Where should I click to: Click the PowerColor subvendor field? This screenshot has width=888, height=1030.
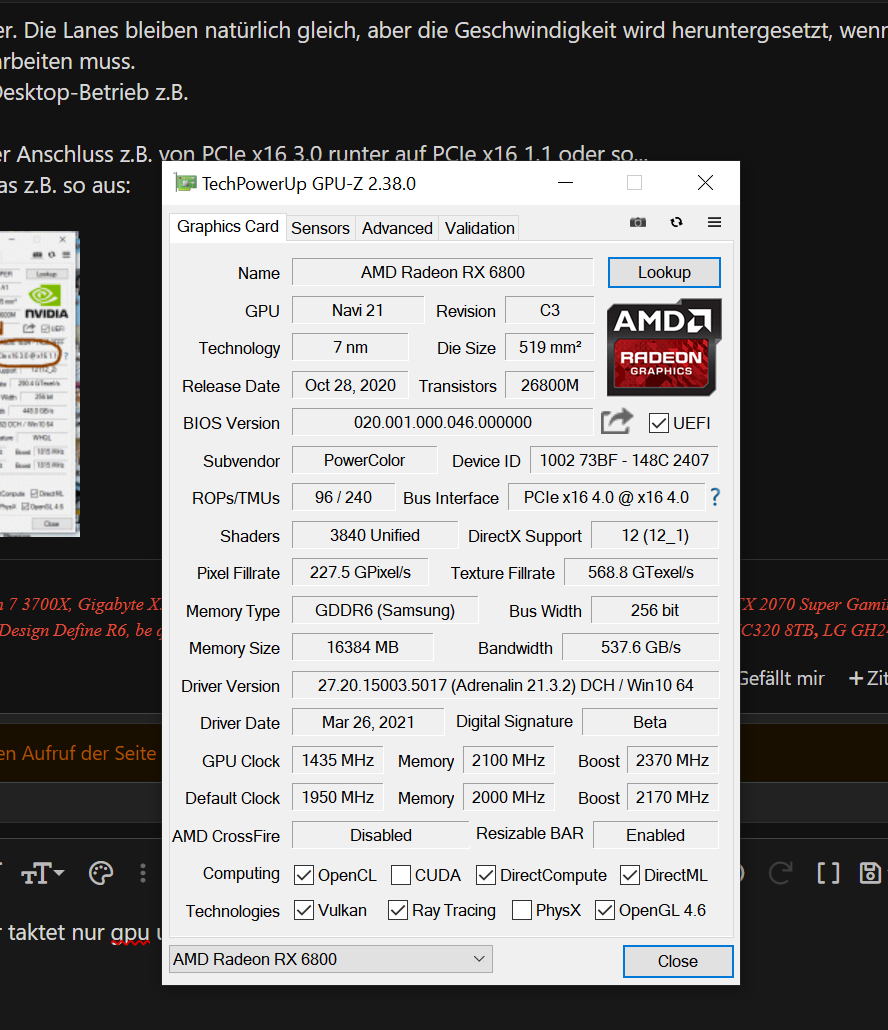(x=365, y=460)
